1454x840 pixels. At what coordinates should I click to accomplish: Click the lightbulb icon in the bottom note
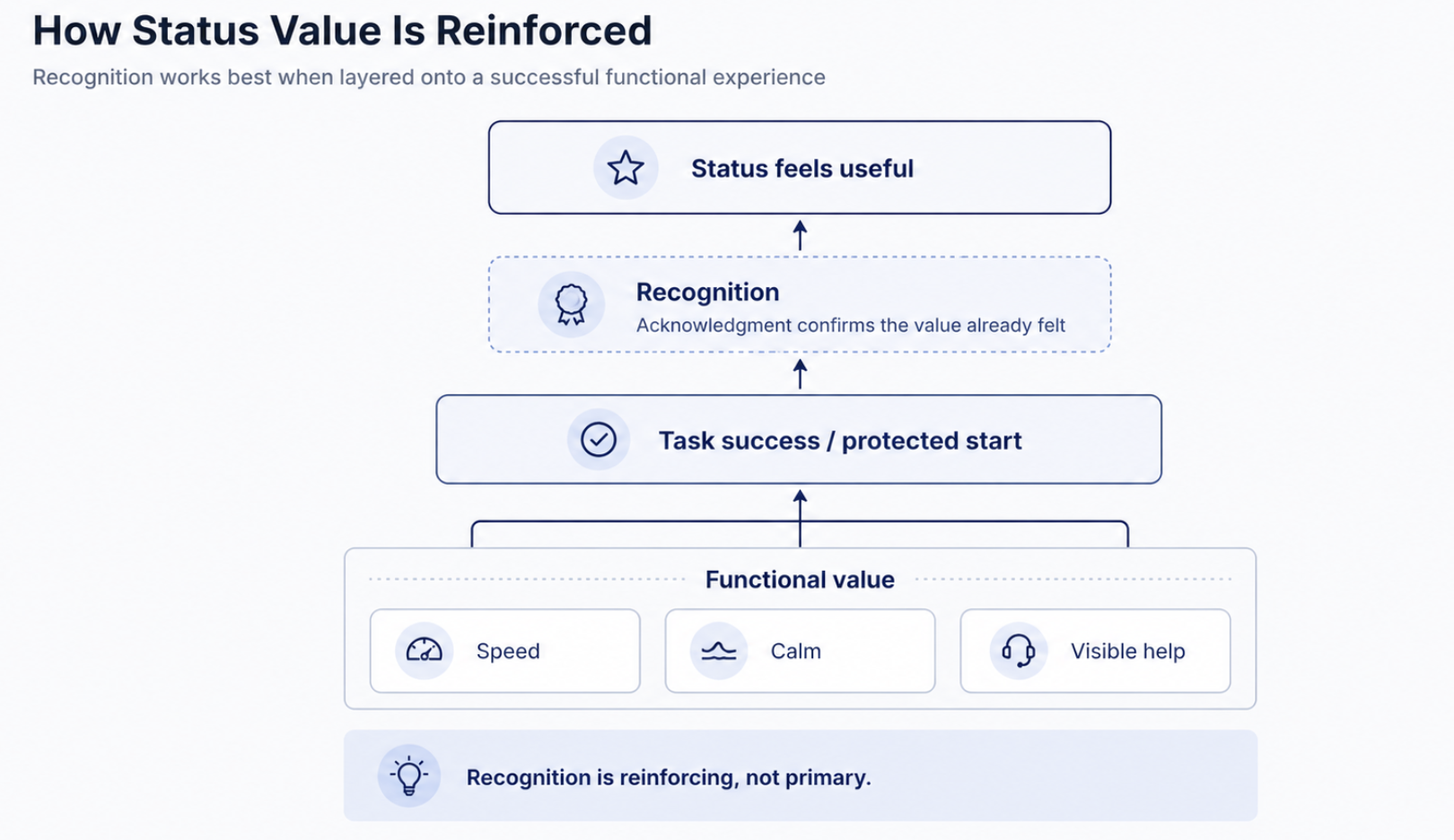[409, 775]
